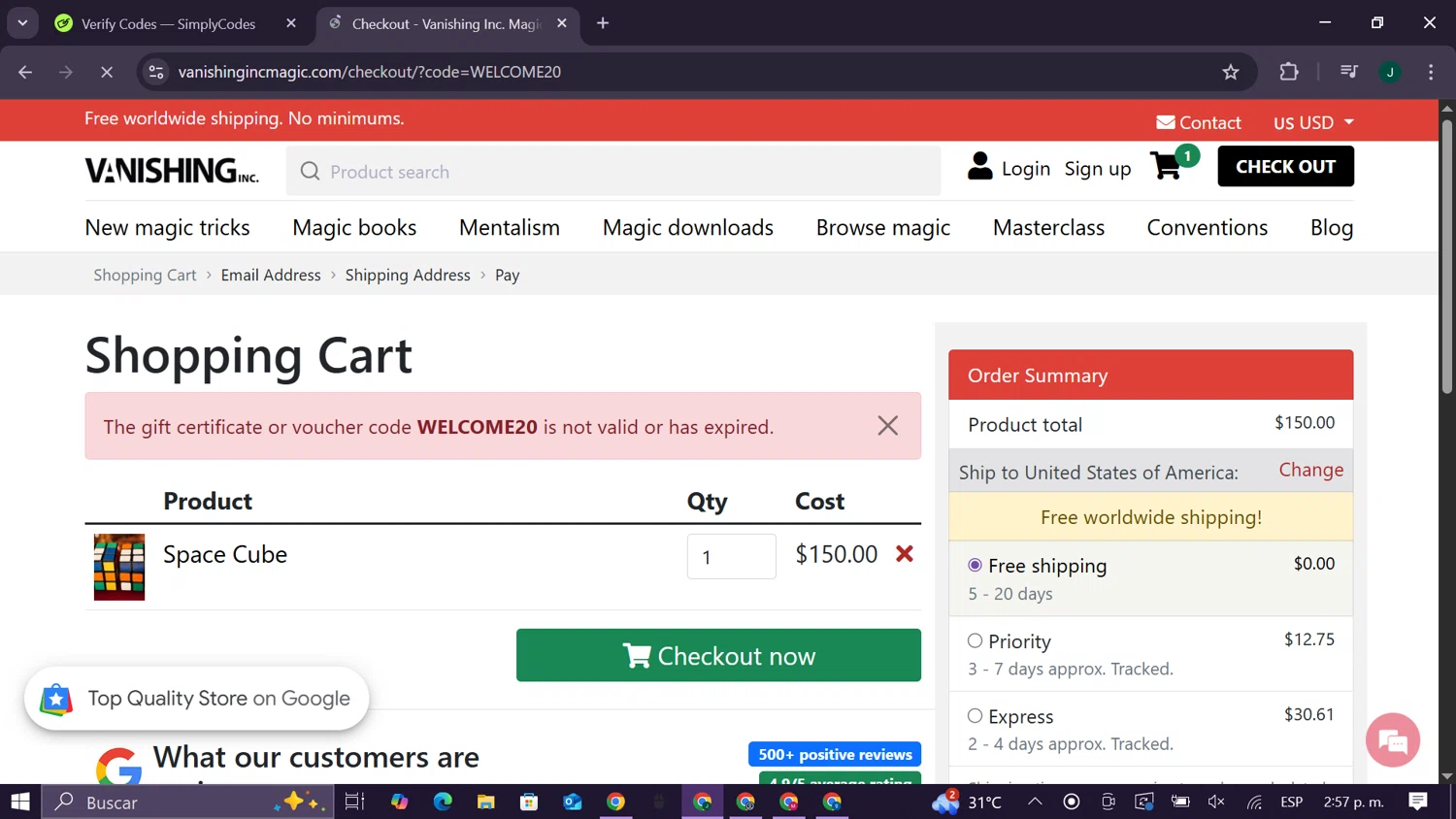
Task: Open Masterclass menu item
Action: (1048, 227)
